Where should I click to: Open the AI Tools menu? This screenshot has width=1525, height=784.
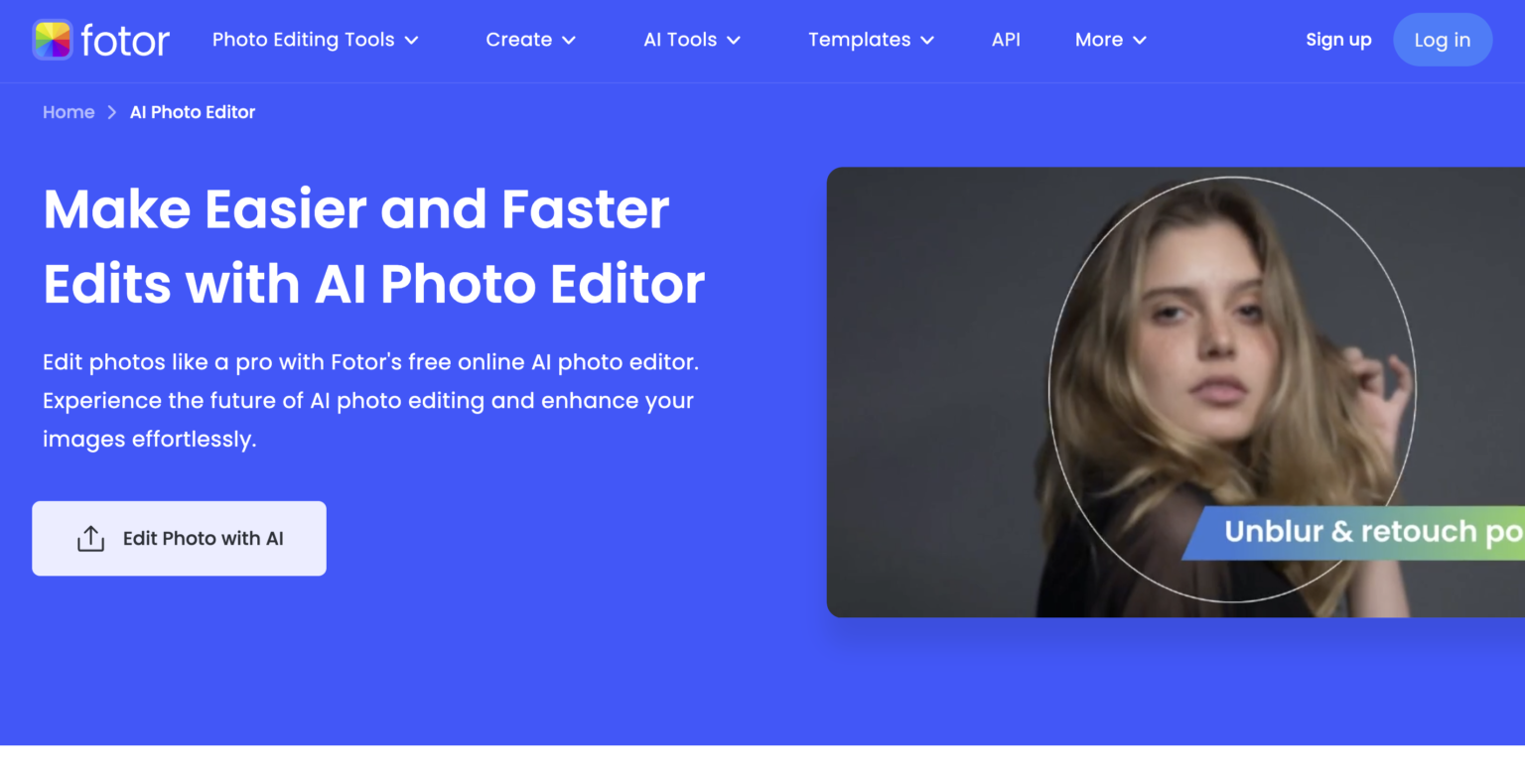coord(680,40)
